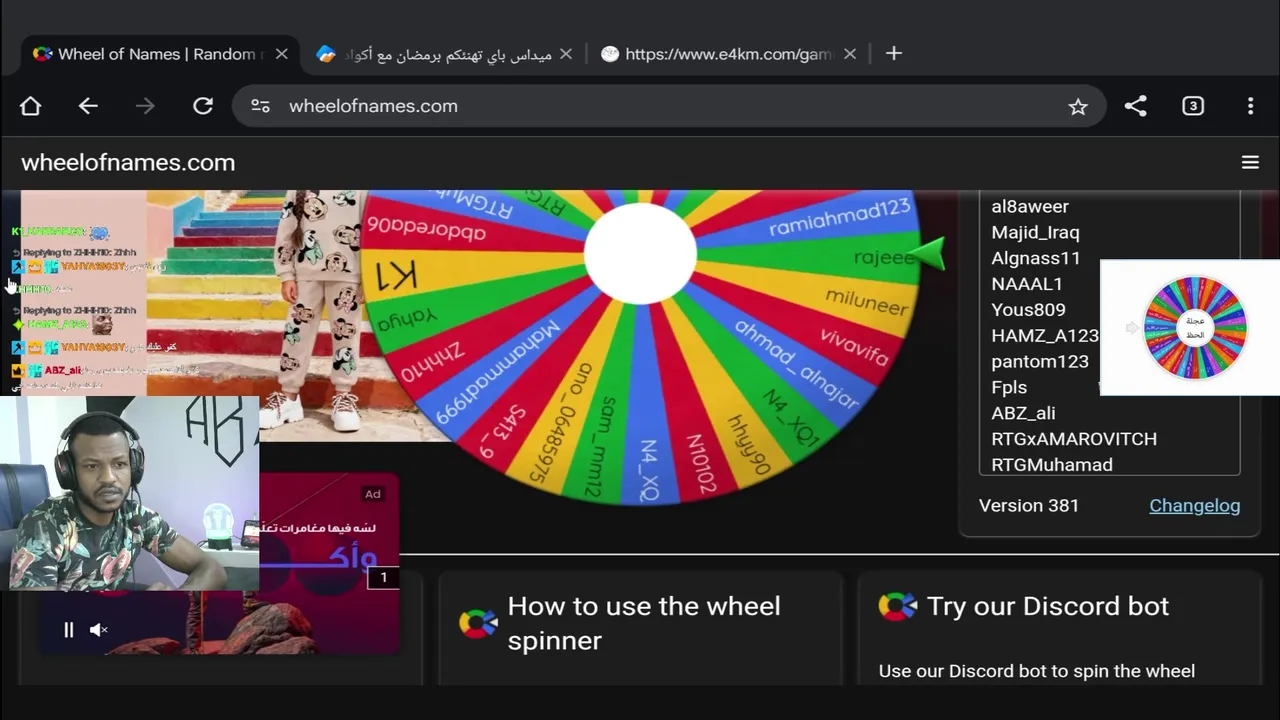Close the Wheel of Names tab
Image resolution: width=1280 pixels, height=720 pixels.
[x=281, y=54]
